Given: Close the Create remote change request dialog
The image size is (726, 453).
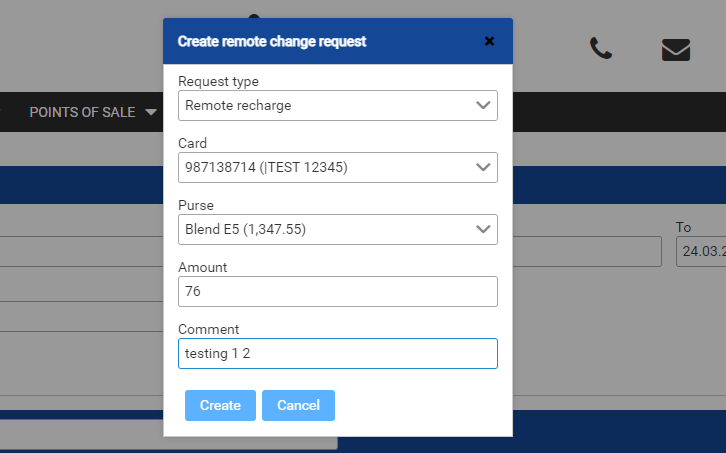Looking at the screenshot, I should pos(489,41).
